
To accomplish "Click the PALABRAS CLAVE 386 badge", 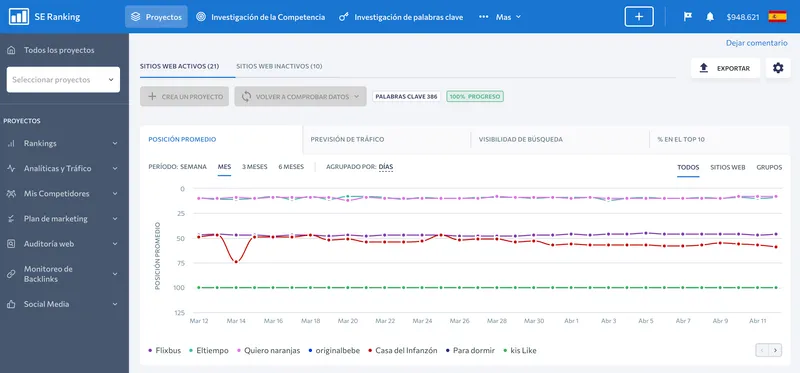I will coord(407,96).
